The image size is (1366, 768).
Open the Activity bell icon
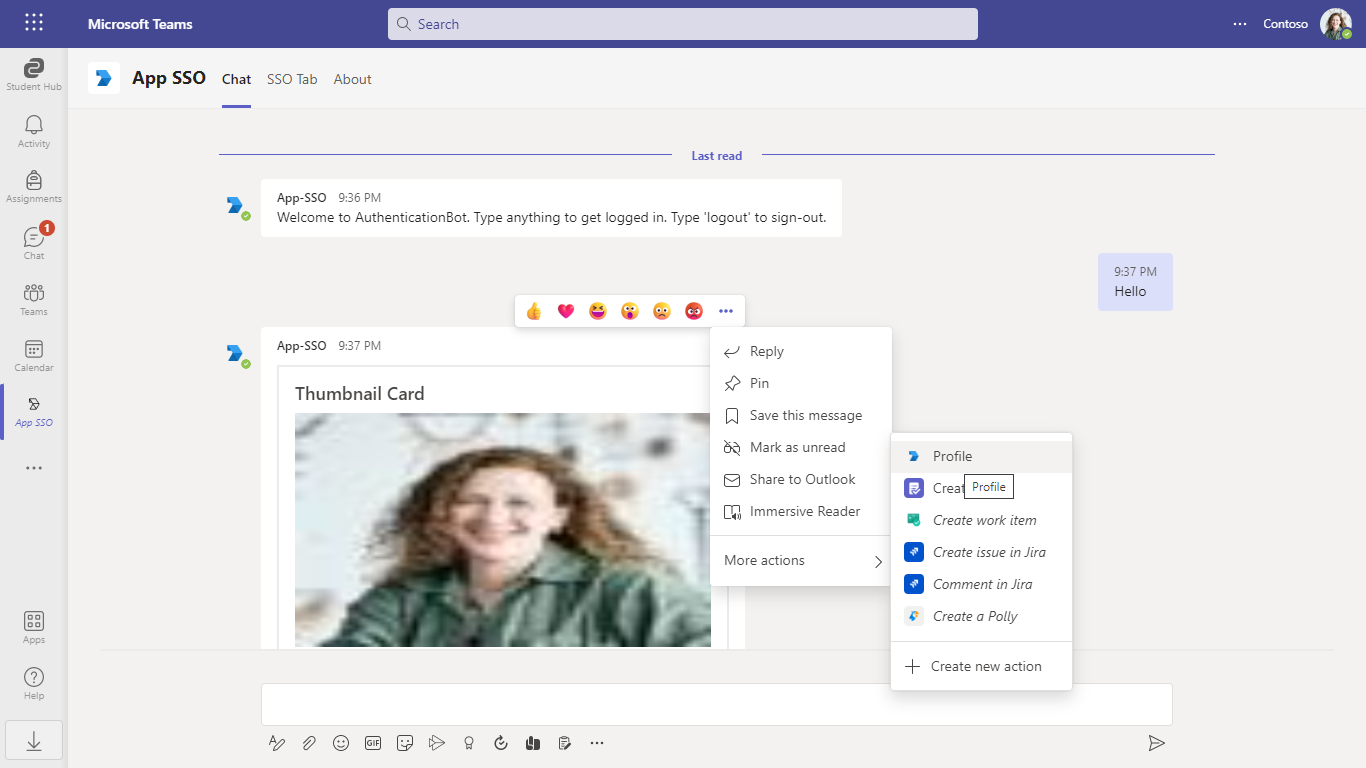pos(34,131)
